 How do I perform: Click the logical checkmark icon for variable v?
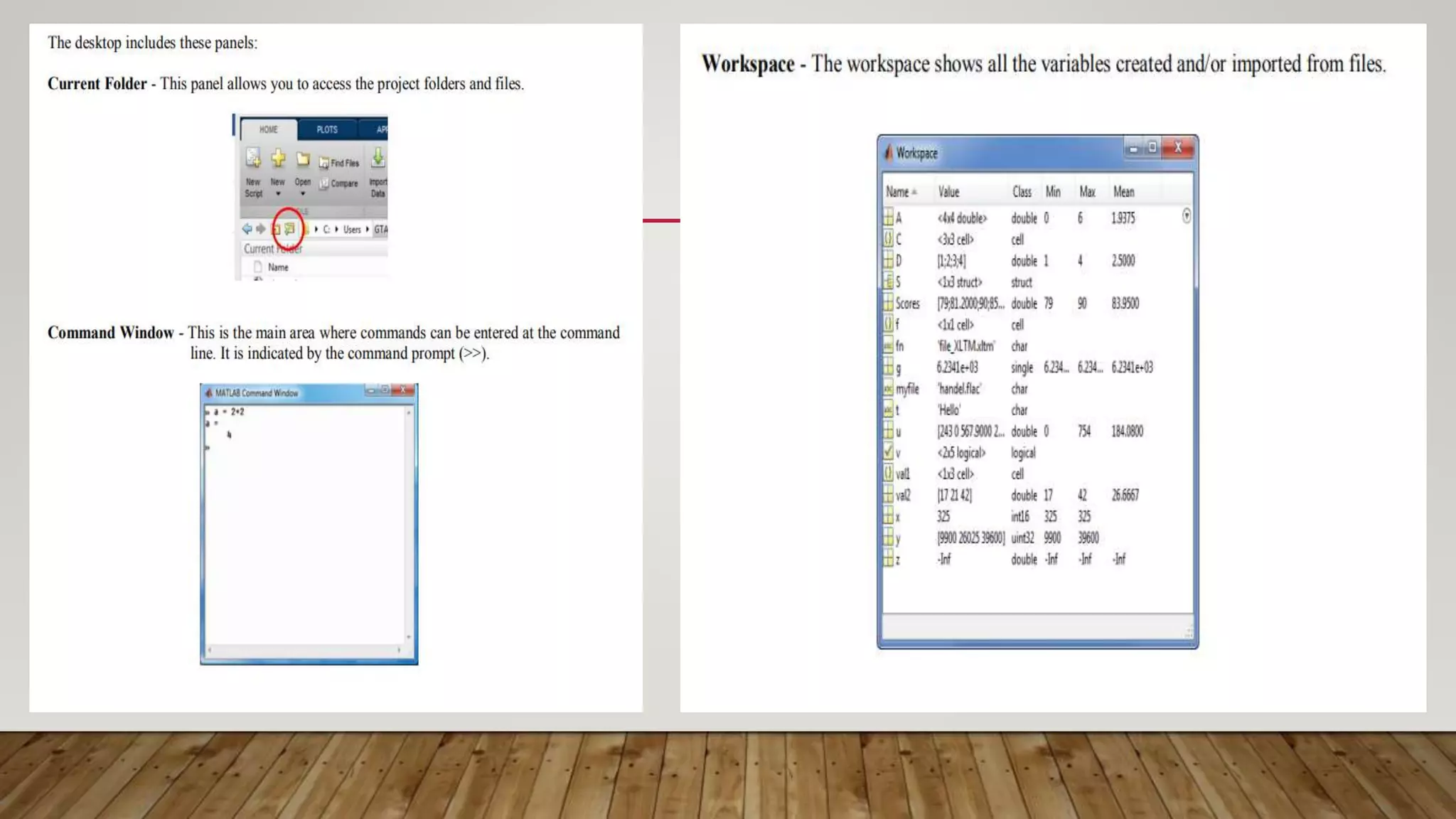pos(888,452)
